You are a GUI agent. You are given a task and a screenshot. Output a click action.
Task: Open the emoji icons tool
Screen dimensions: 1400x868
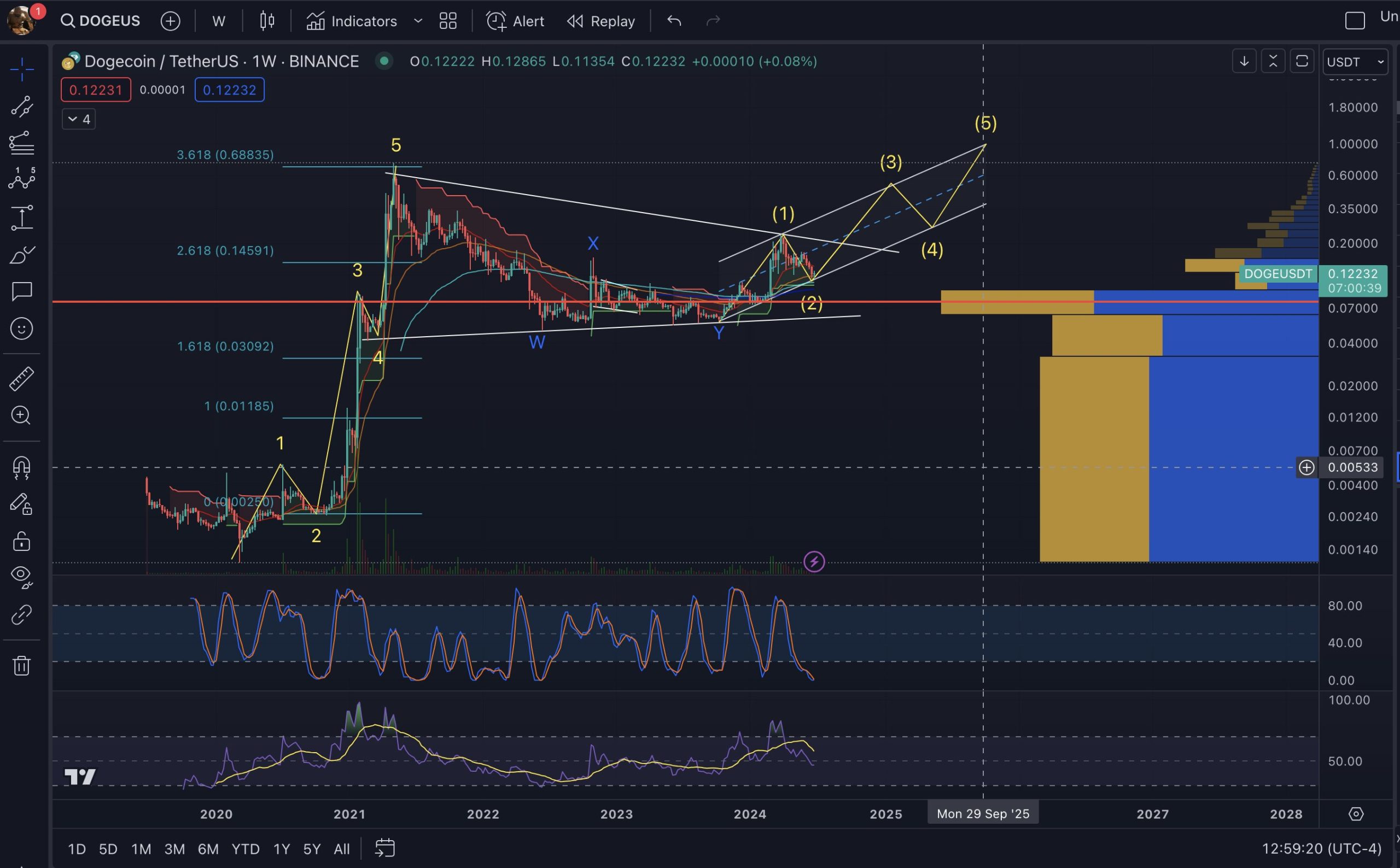(22, 329)
